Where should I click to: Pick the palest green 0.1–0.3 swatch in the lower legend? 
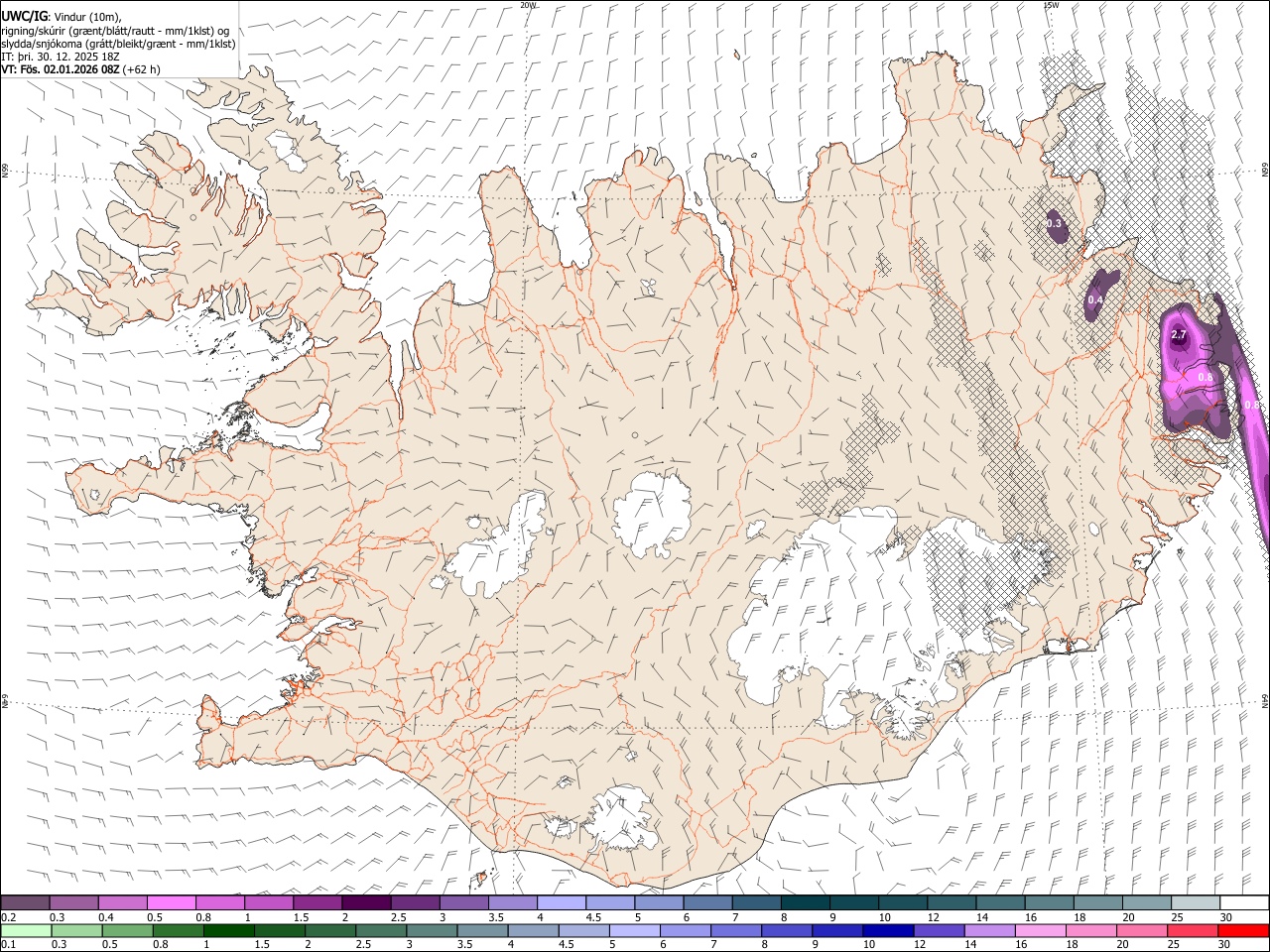tap(27, 930)
